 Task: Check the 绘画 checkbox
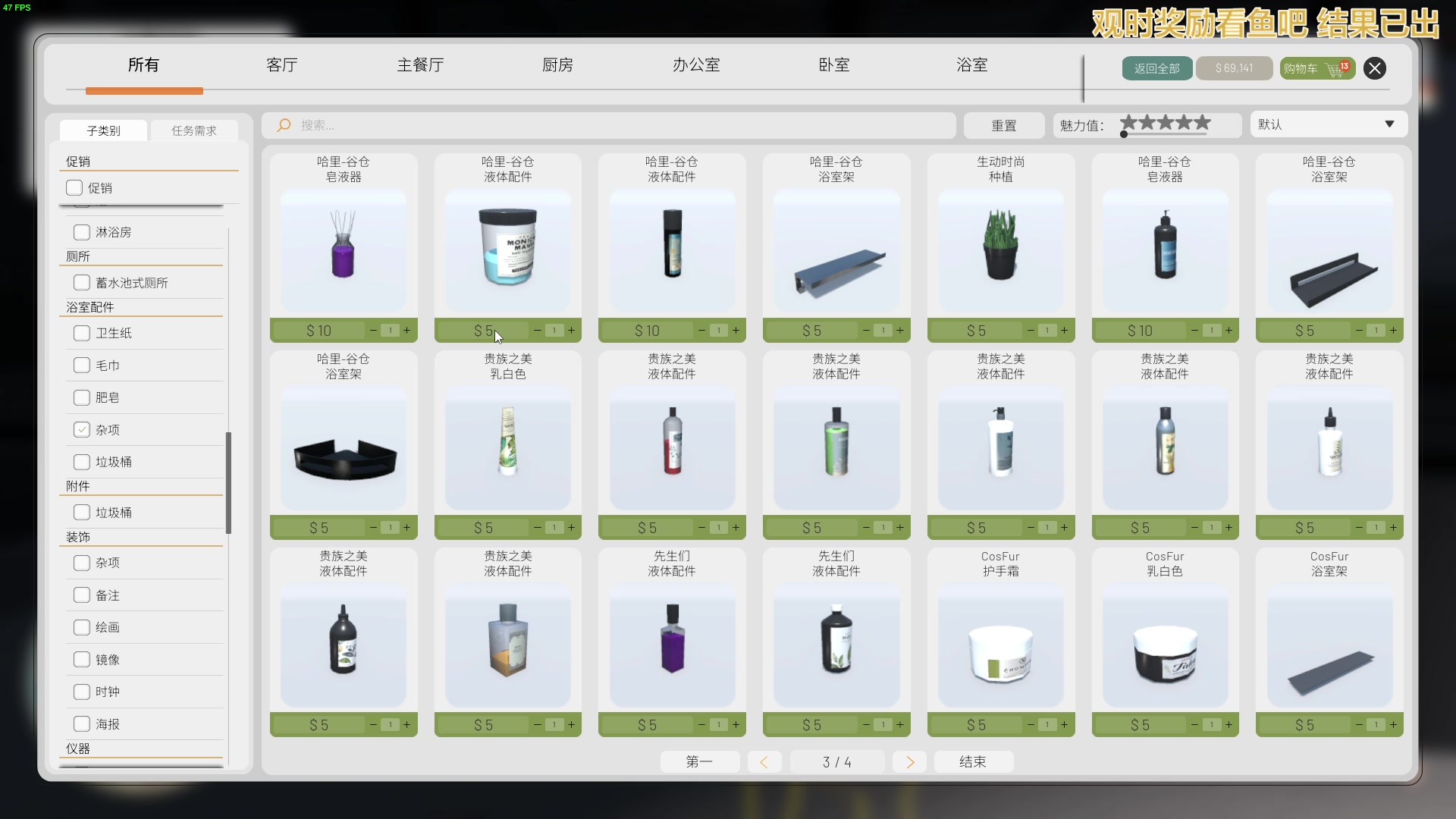point(82,626)
